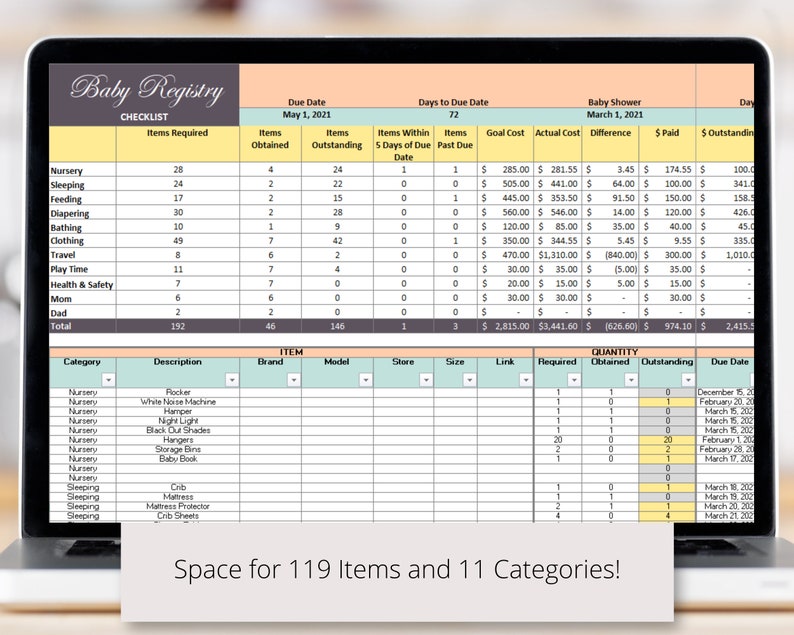Click the Mom row label in summary
The height and width of the screenshot is (635, 794).
61,299
